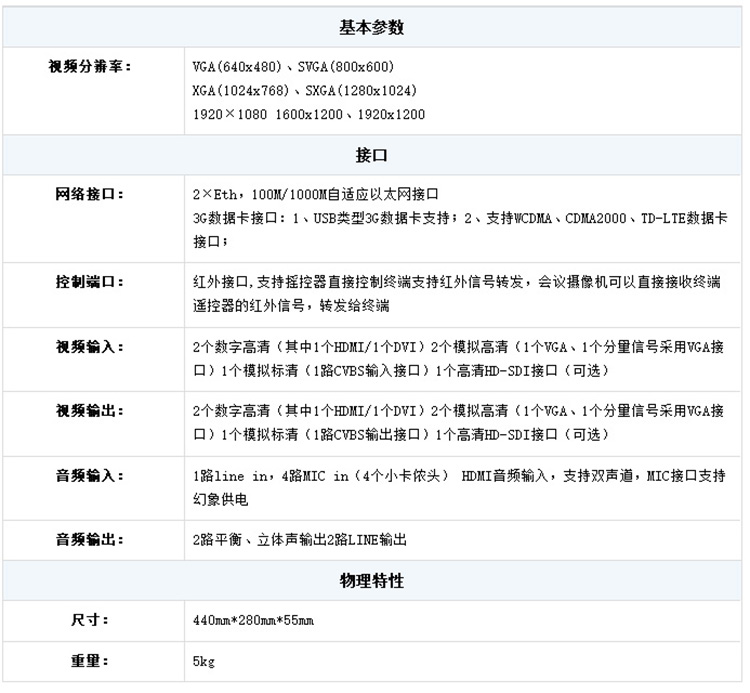Select the 网络接口 row label
Screen dimensions: 750x693
tap(90, 194)
